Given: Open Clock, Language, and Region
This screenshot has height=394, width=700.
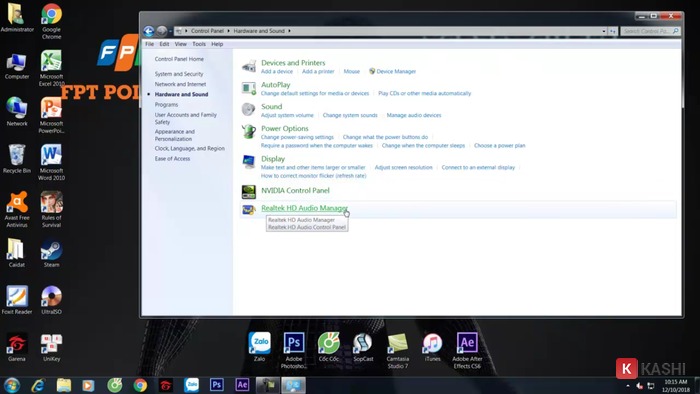Looking at the screenshot, I should pos(190,148).
